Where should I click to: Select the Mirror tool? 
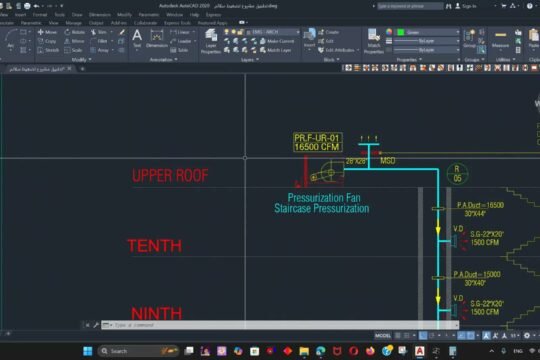[74, 41]
